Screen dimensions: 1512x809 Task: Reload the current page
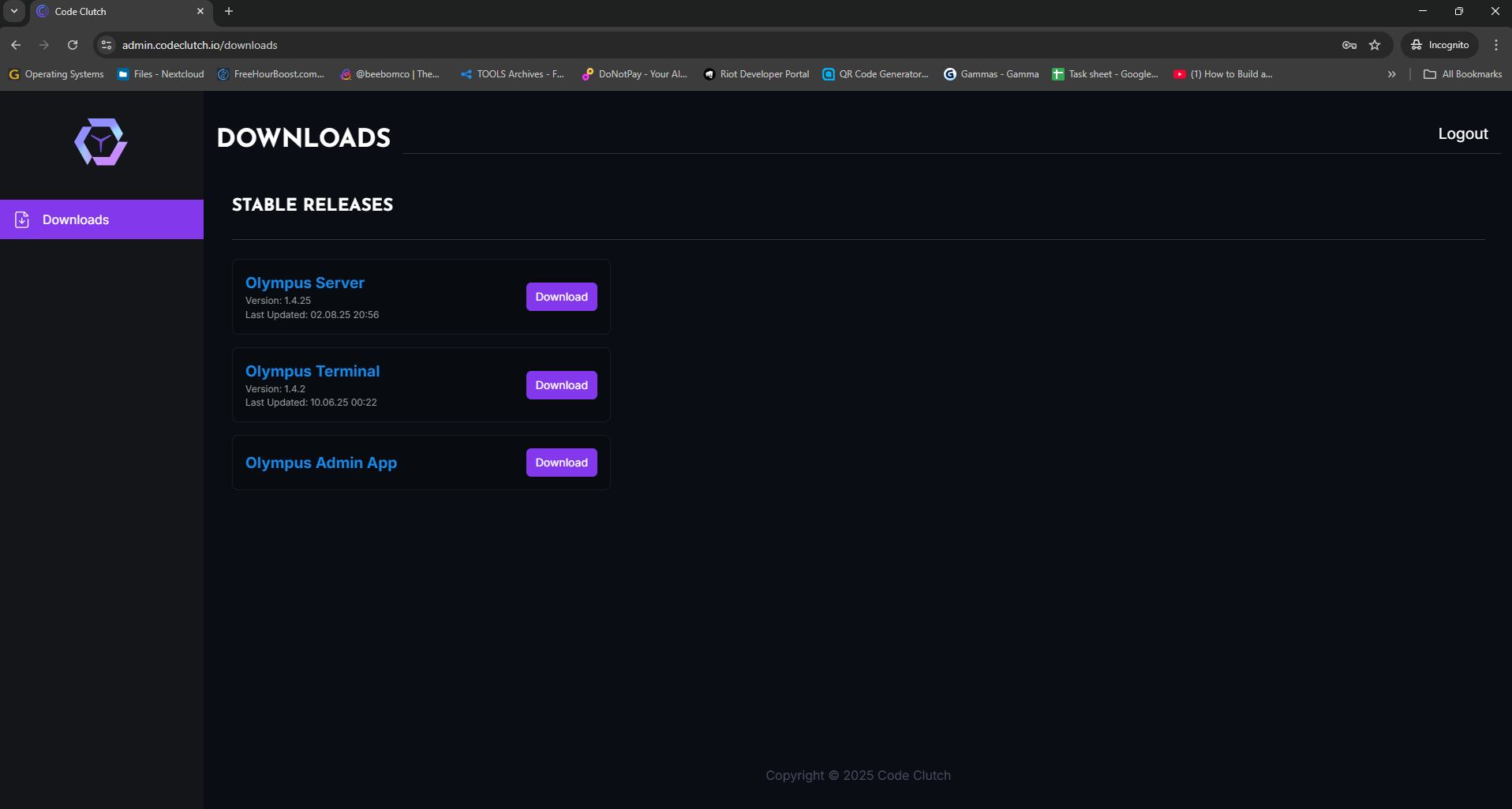coord(72,45)
